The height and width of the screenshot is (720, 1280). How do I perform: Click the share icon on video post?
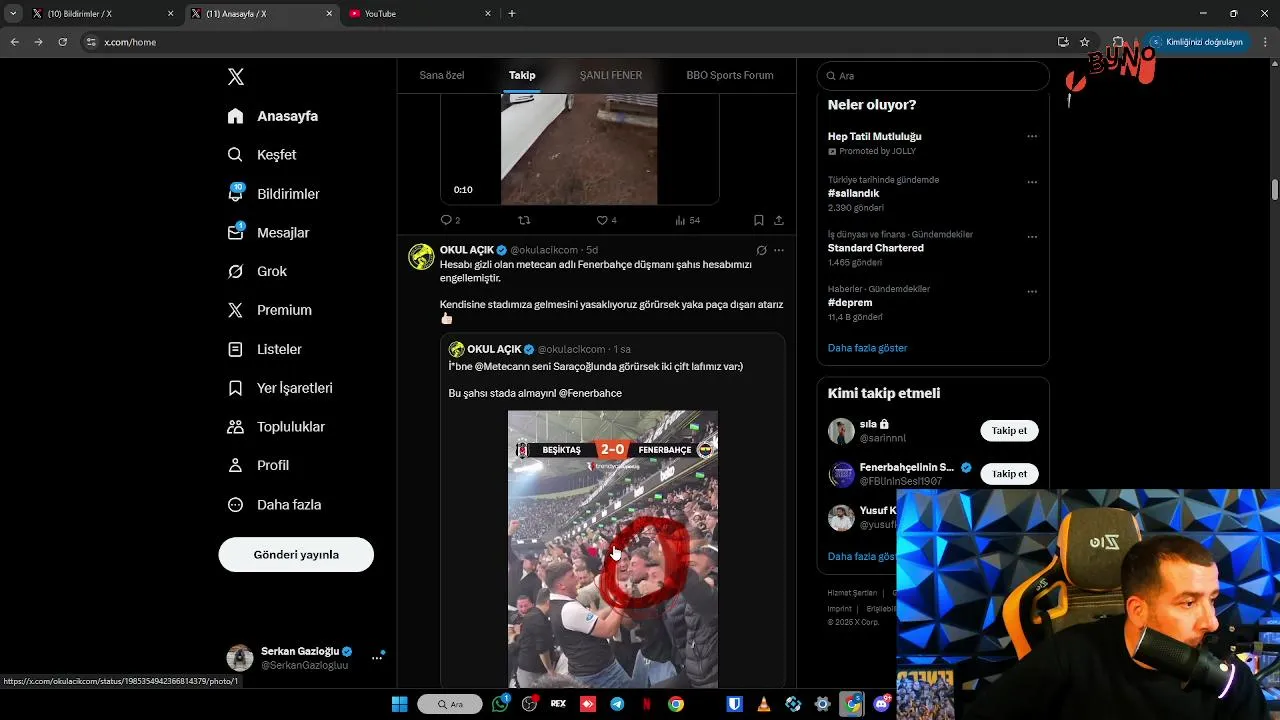(778, 220)
